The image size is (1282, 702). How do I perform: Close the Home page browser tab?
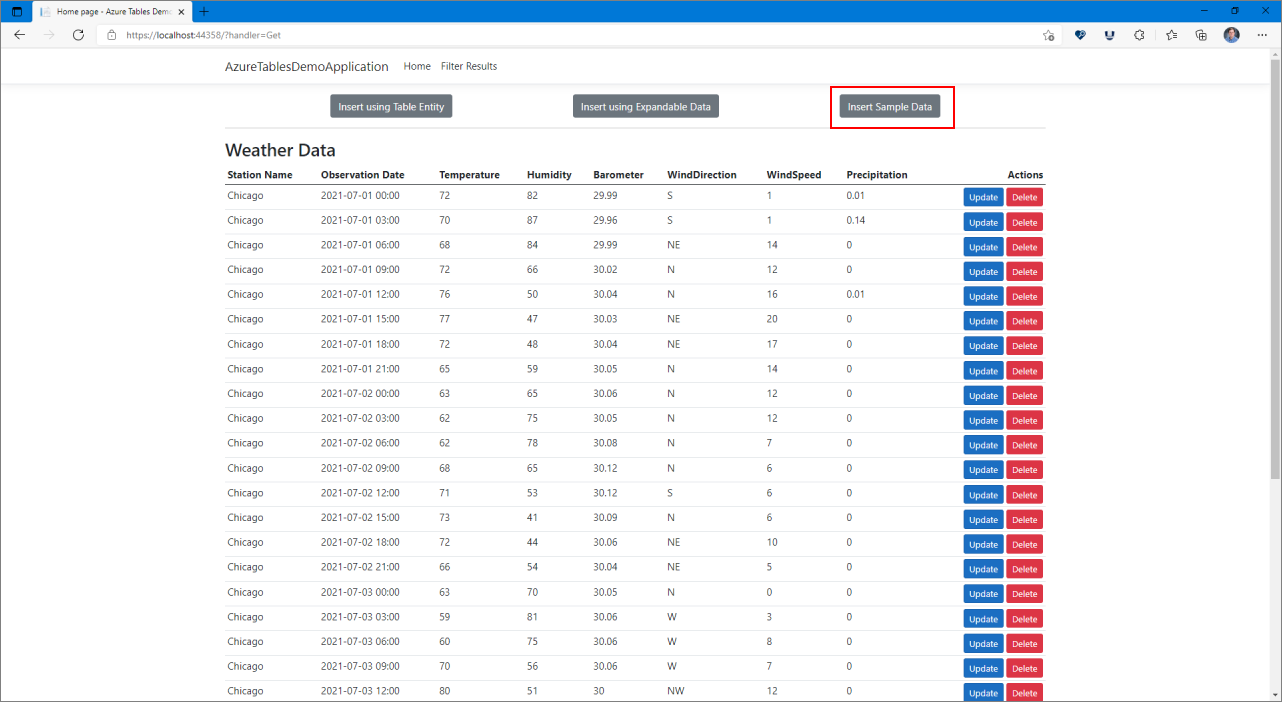click(x=181, y=11)
